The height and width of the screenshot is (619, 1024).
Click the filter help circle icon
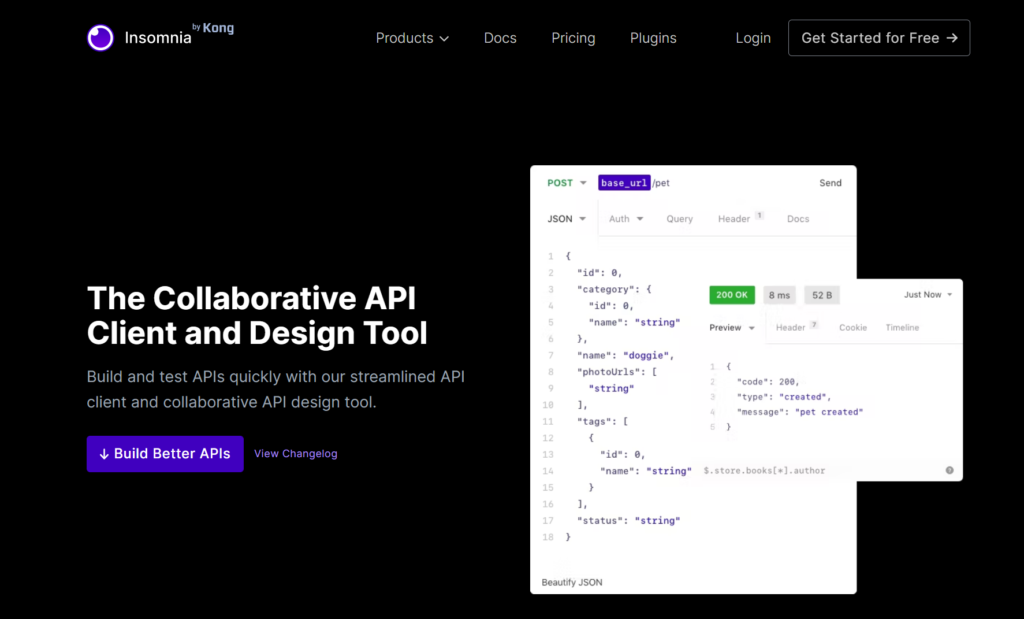pyautogui.click(x=950, y=470)
